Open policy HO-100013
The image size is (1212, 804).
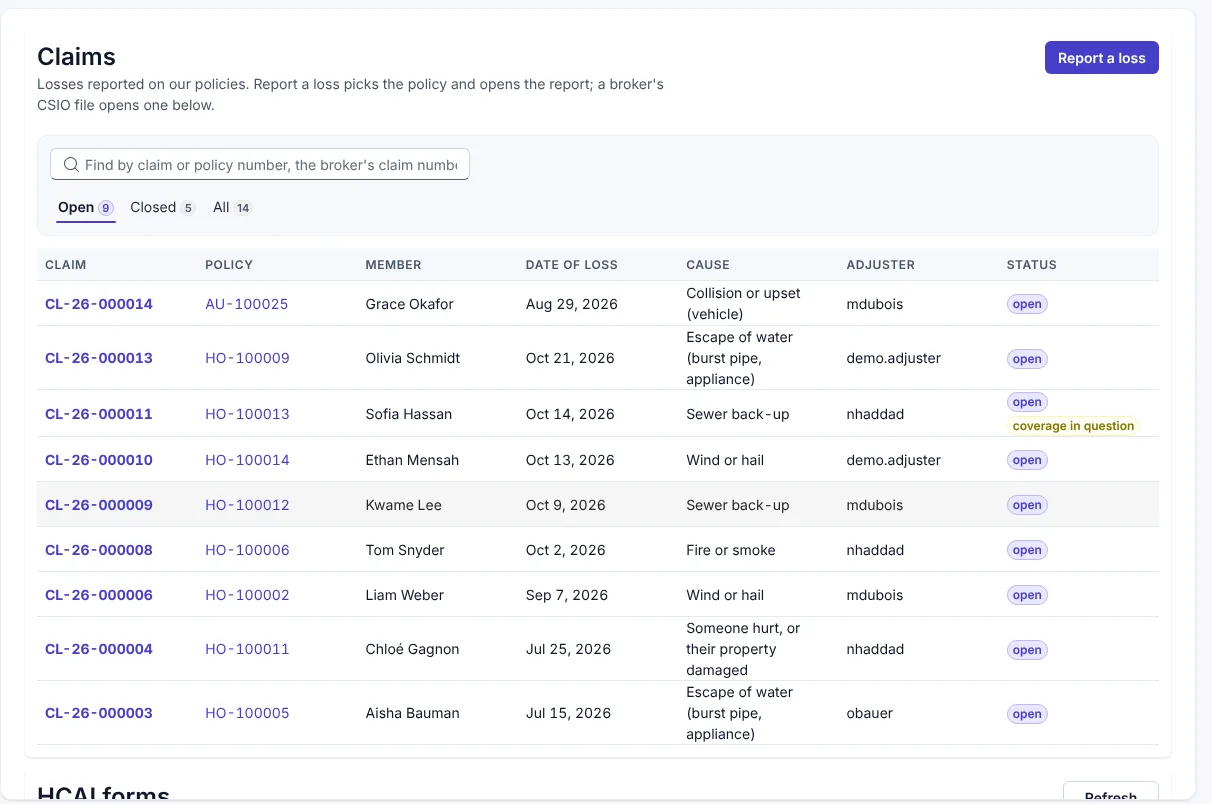point(247,414)
